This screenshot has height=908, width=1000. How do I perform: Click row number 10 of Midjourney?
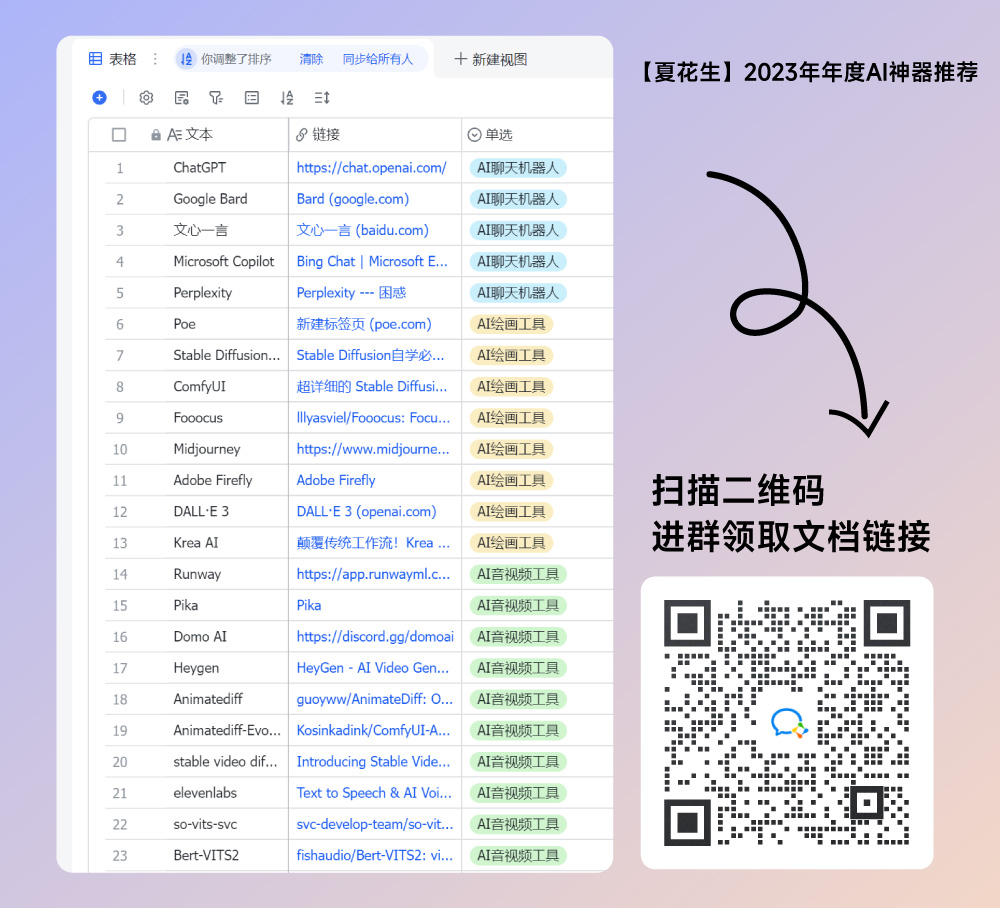tap(120, 450)
